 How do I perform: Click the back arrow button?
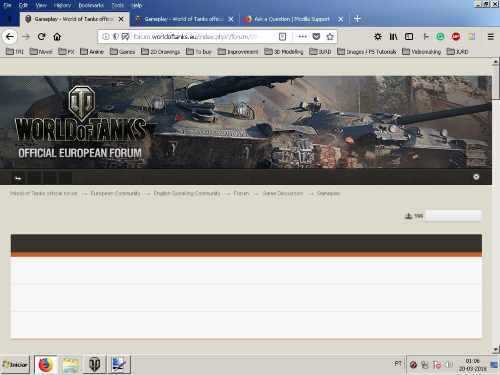[x=10, y=37]
